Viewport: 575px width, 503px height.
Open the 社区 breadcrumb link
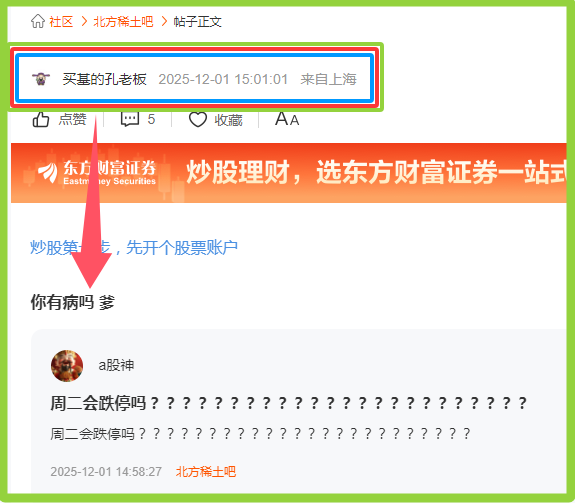(61, 22)
